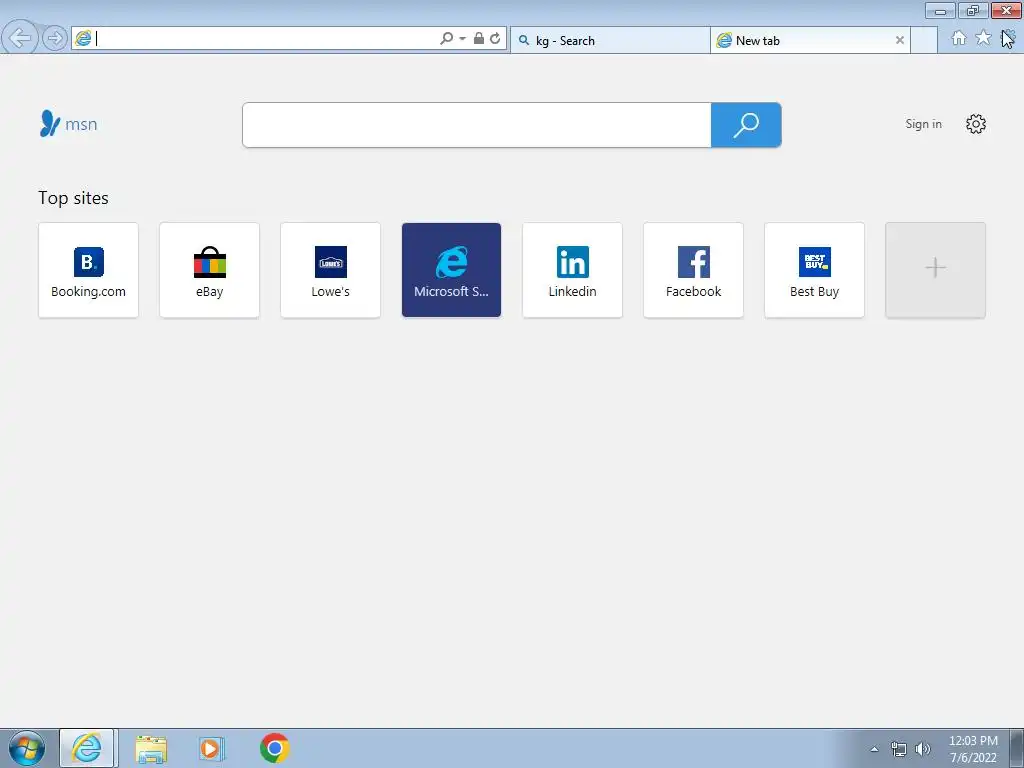Open the network status tray icon
The width and height of the screenshot is (1024, 768).
[x=899, y=749]
